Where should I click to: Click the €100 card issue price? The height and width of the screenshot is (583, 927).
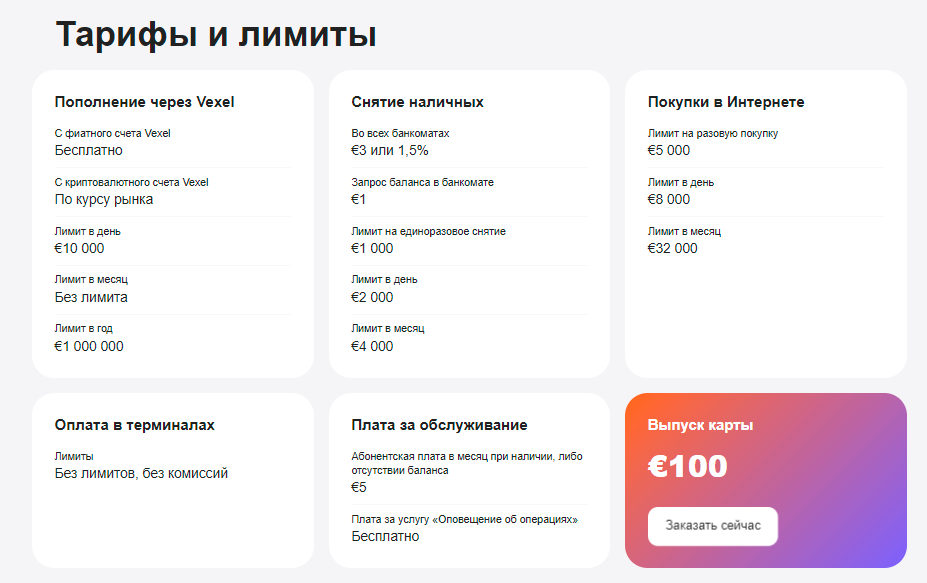687,467
